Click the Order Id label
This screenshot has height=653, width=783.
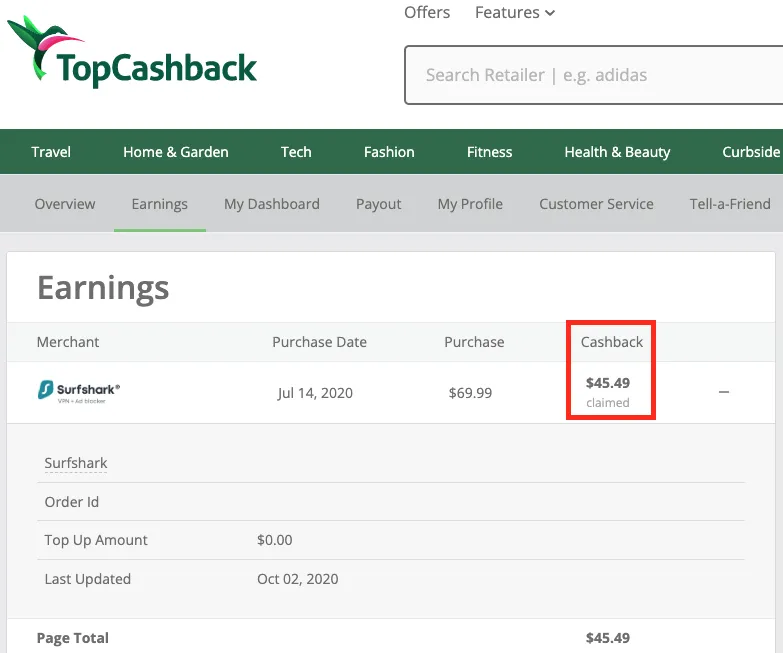pyautogui.click(x=71, y=502)
